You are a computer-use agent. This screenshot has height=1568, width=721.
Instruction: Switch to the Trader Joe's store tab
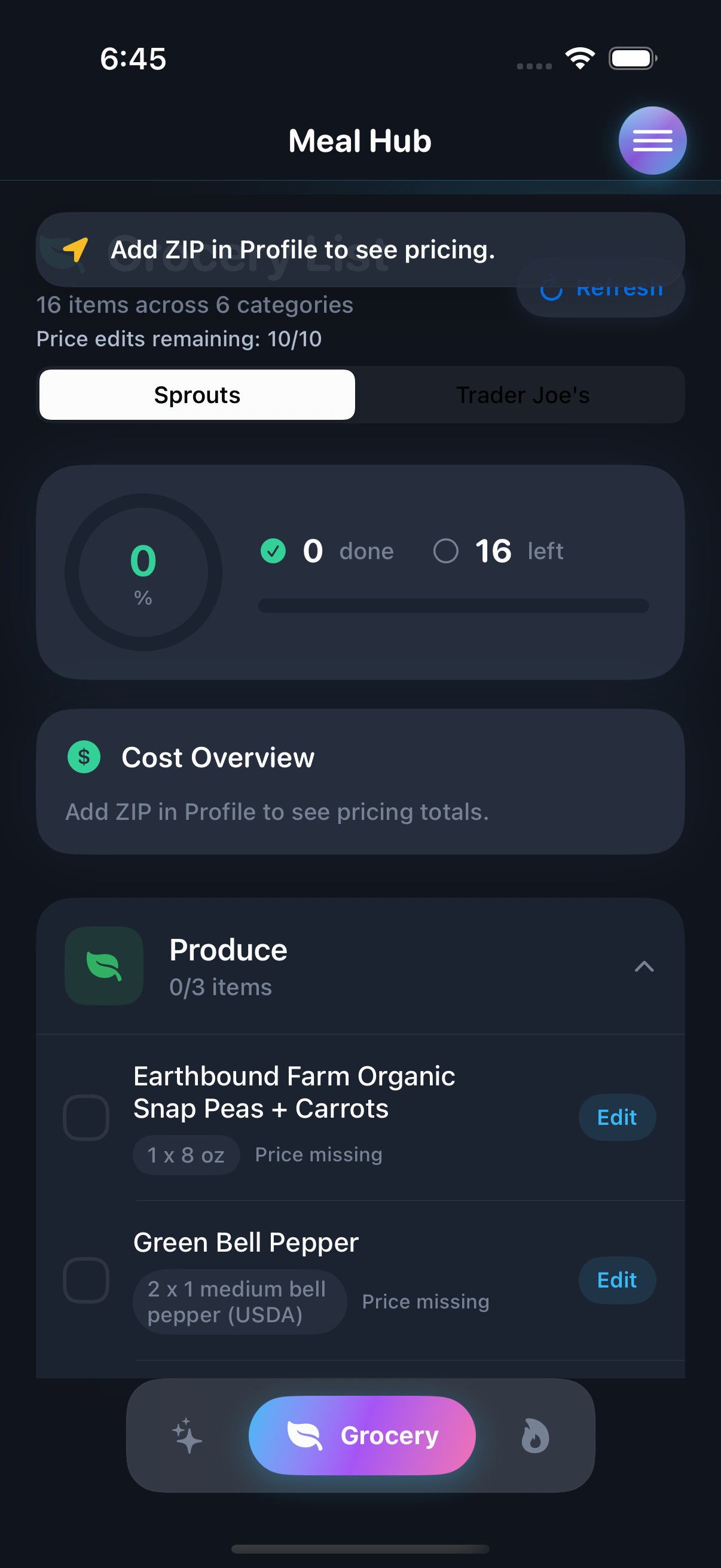click(x=522, y=395)
